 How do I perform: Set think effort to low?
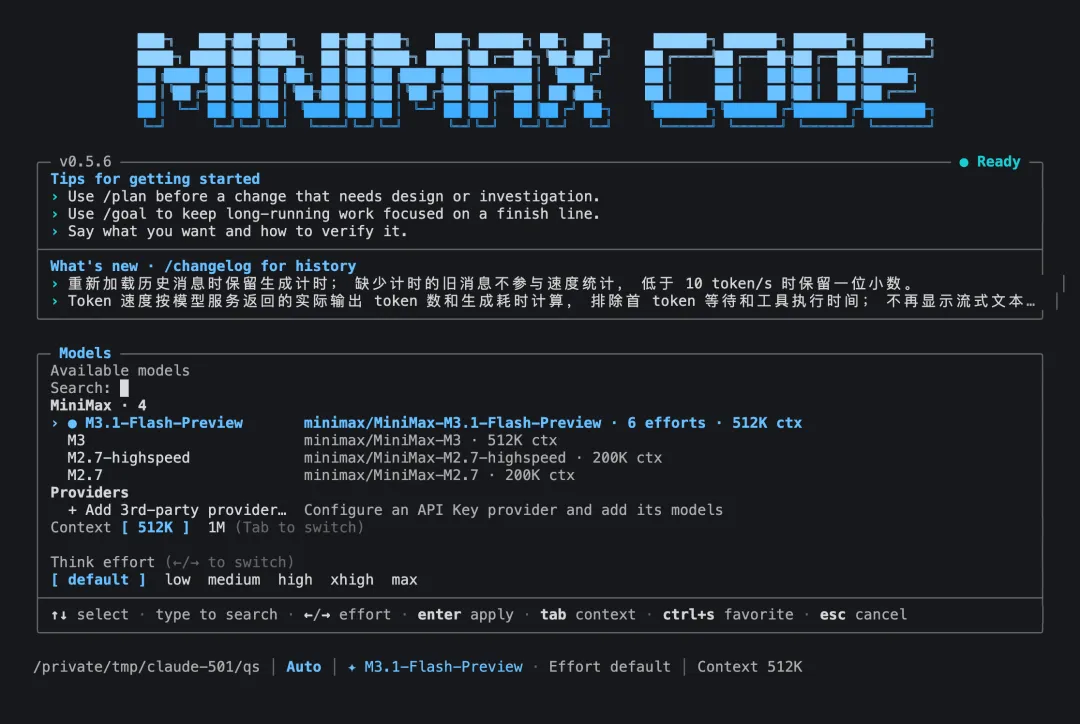coord(178,580)
